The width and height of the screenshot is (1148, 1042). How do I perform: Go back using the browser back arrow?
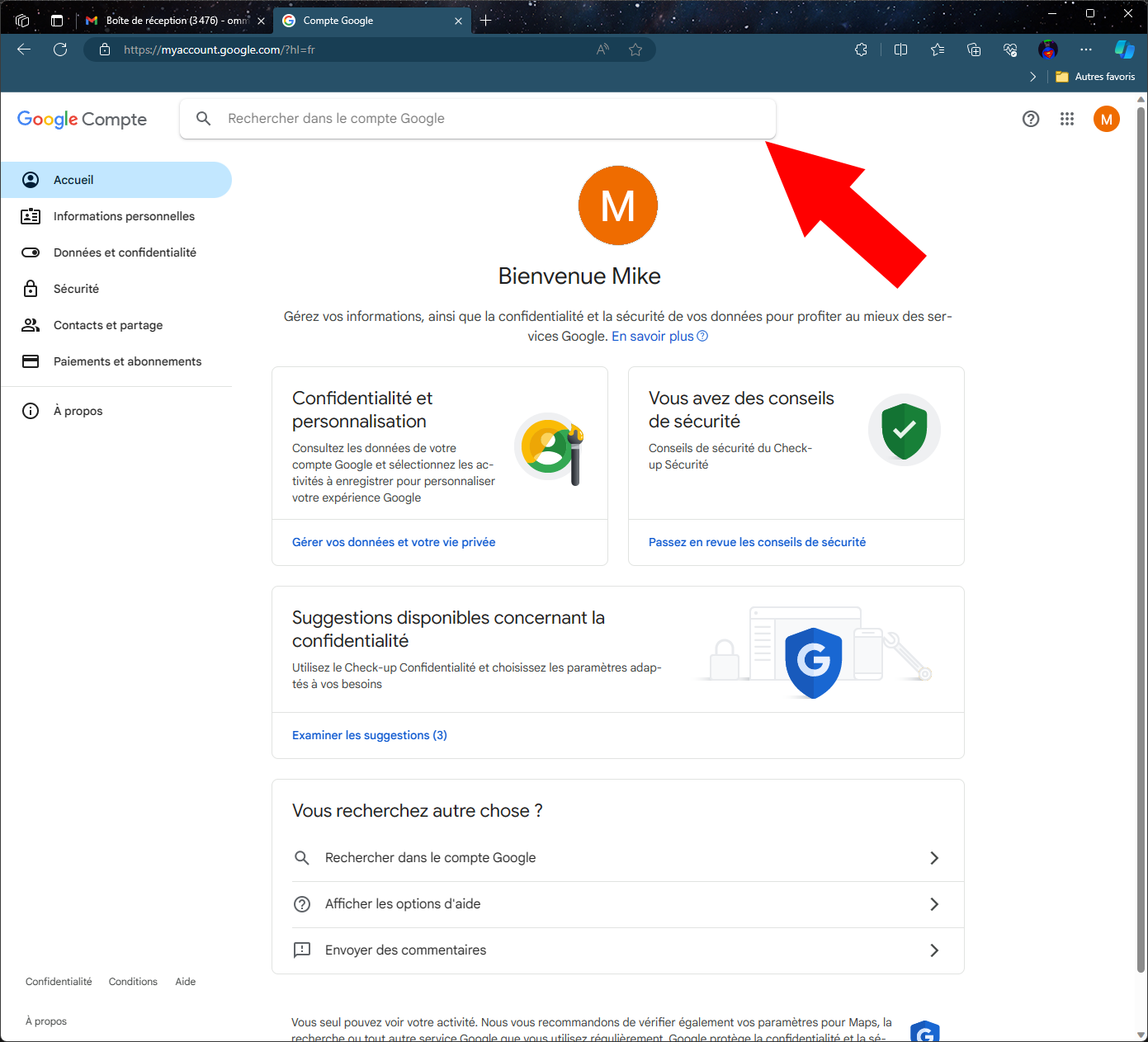click(24, 50)
